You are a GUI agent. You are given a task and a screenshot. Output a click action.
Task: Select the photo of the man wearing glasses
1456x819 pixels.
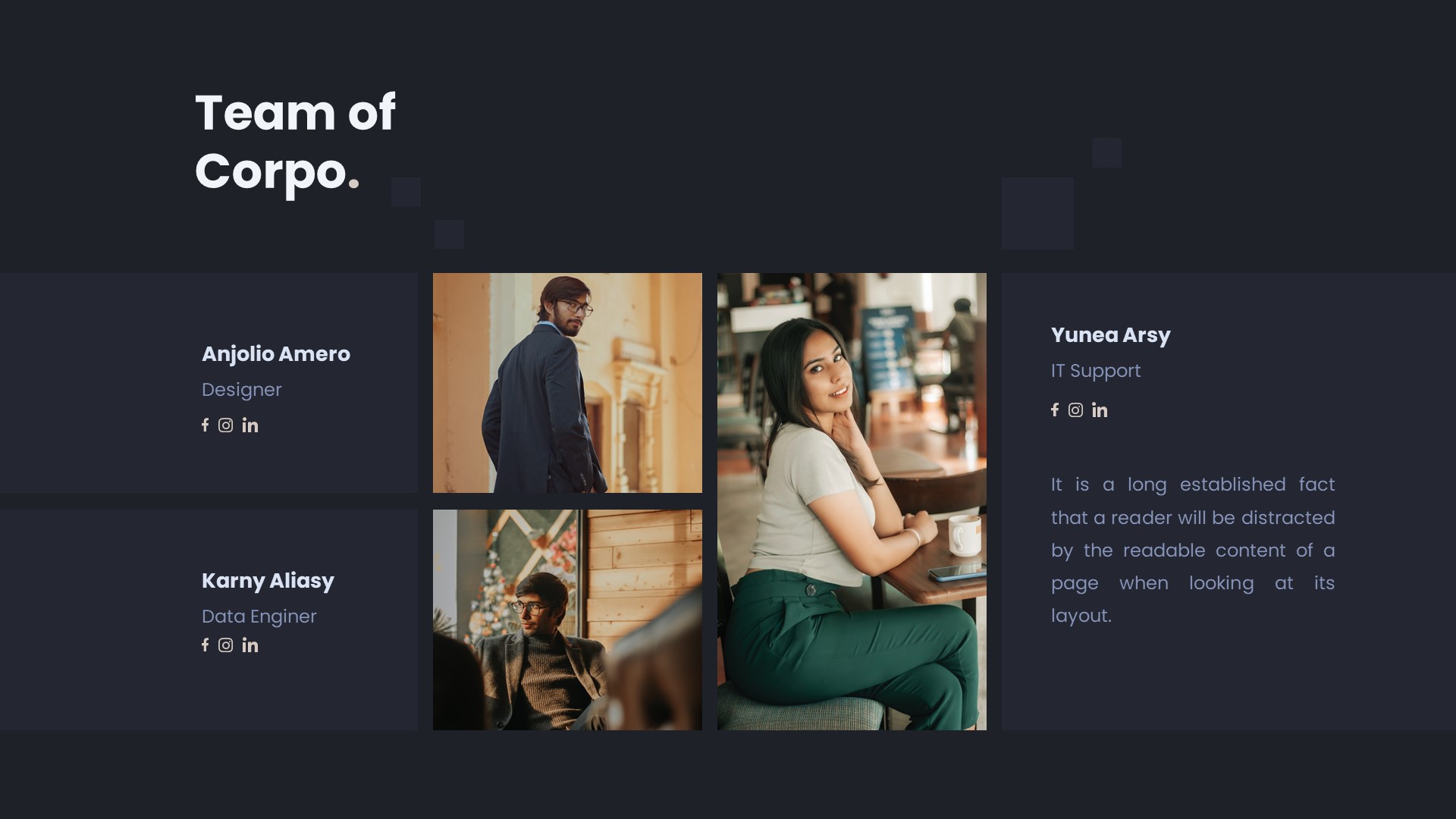567,619
